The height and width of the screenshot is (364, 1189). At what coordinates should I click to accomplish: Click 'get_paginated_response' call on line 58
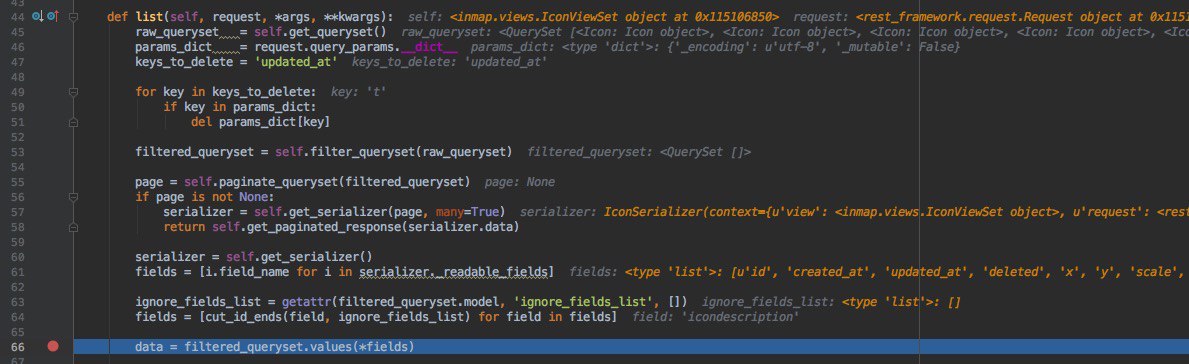tap(325, 227)
